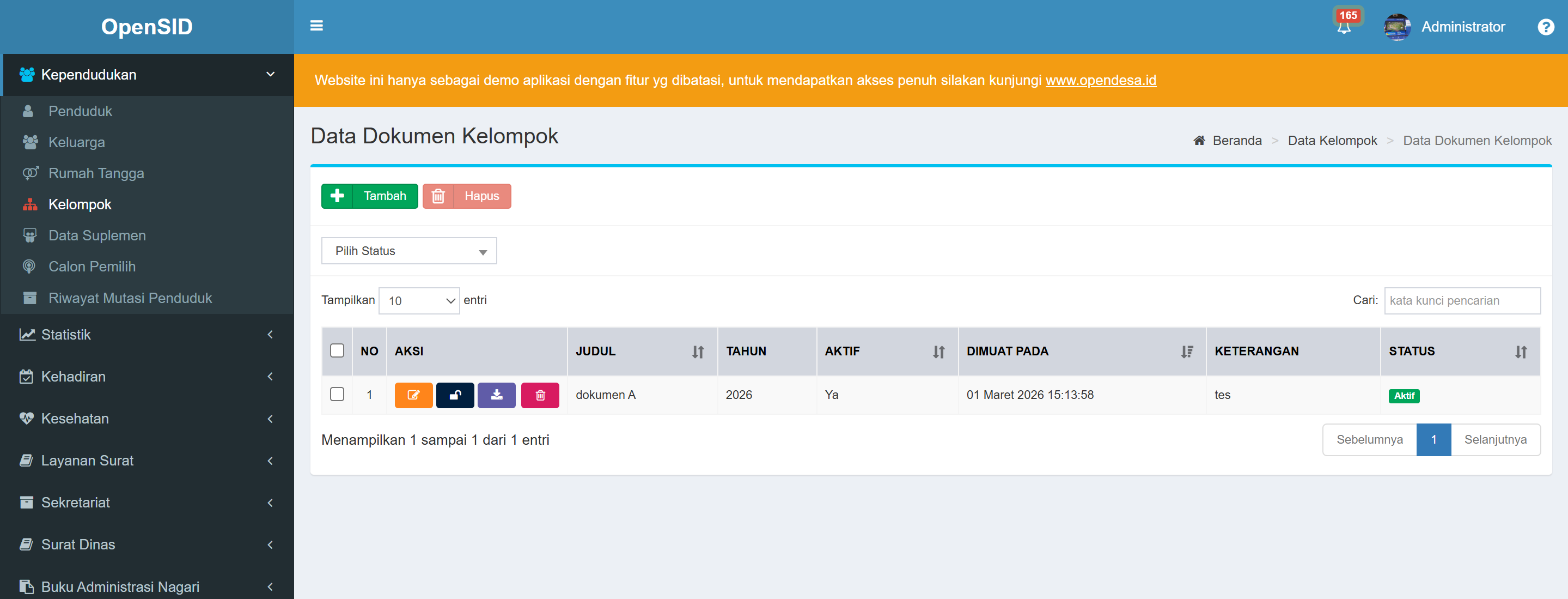The image size is (1568, 599).
Task: Select Penduduk from the sidebar
Action: tap(80, 111)
